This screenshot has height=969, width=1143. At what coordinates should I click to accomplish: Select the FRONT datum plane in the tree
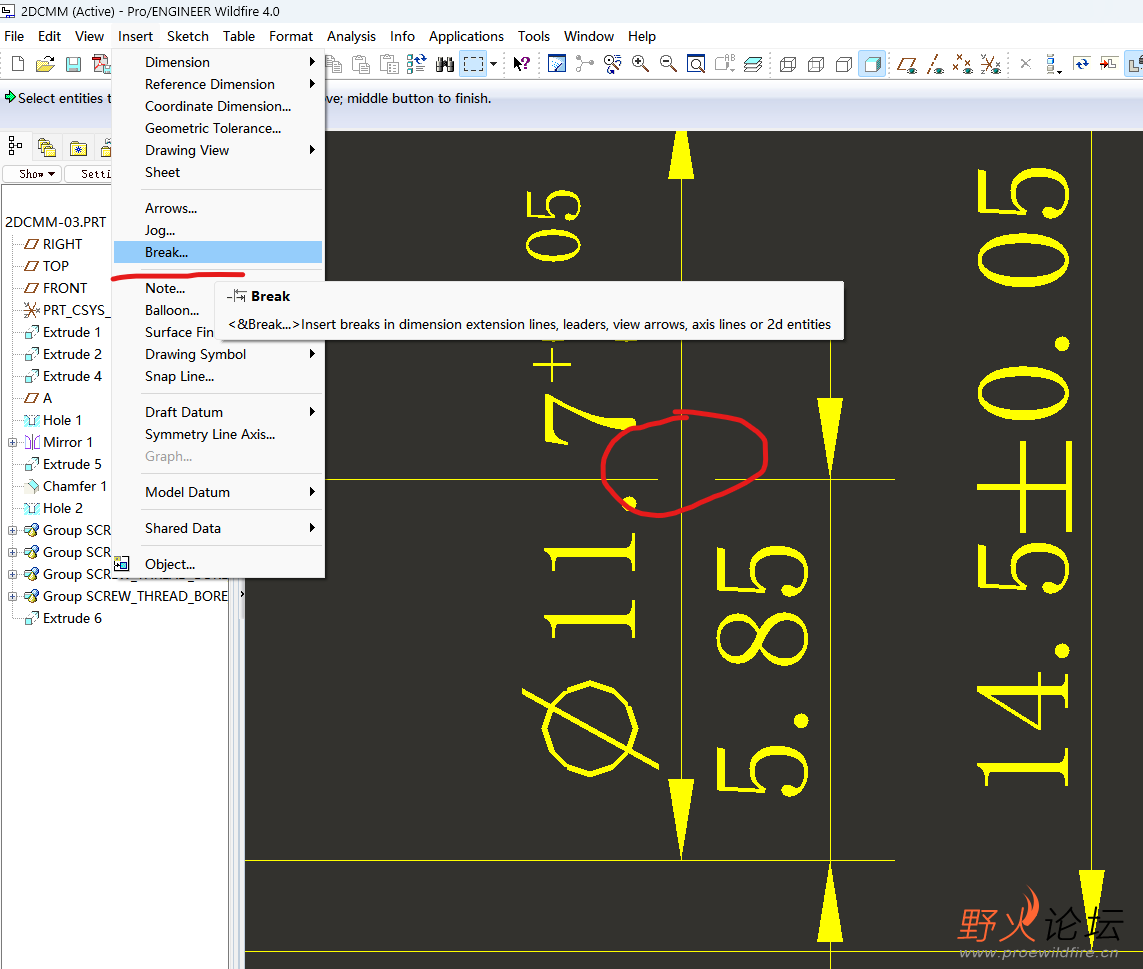point(64,288)
